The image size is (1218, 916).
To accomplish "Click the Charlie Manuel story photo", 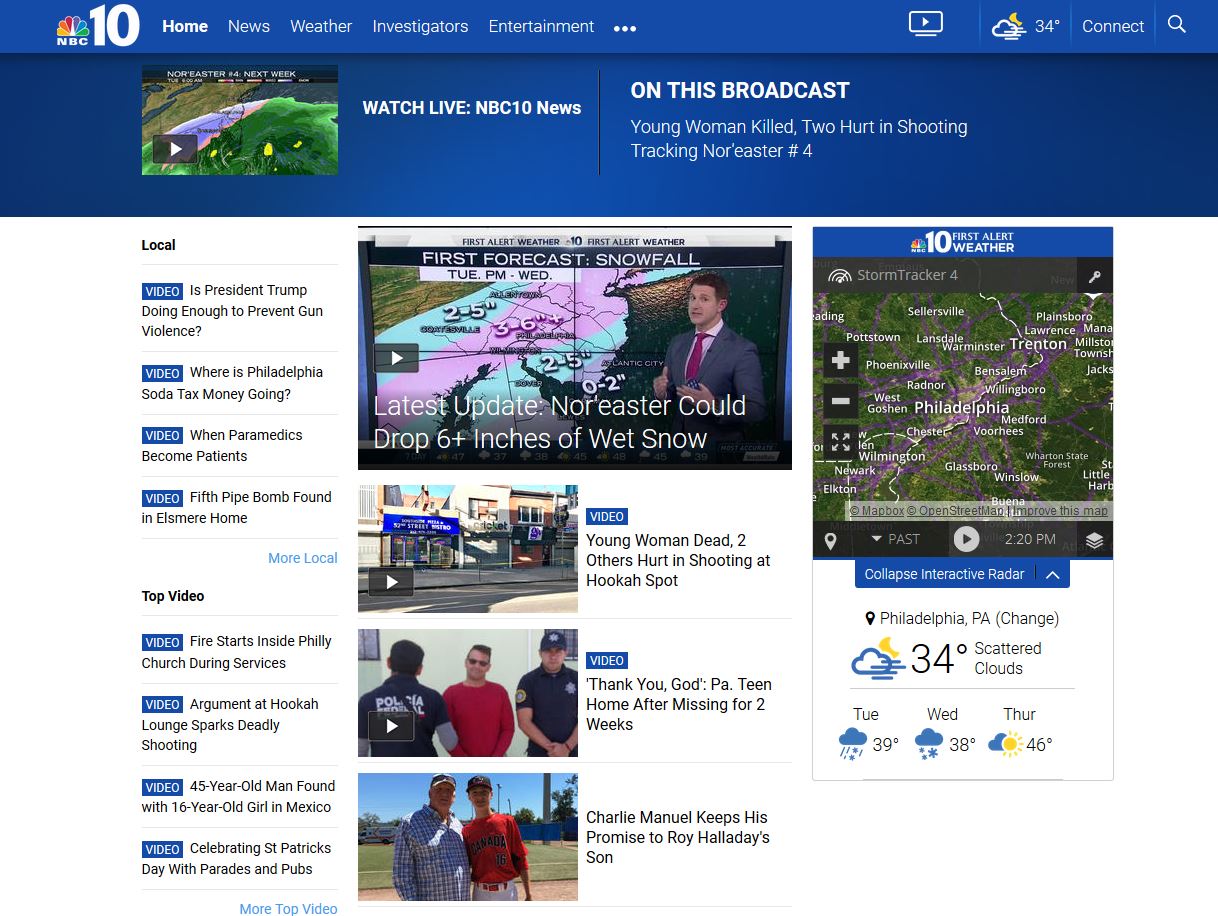I will (468, 837).
